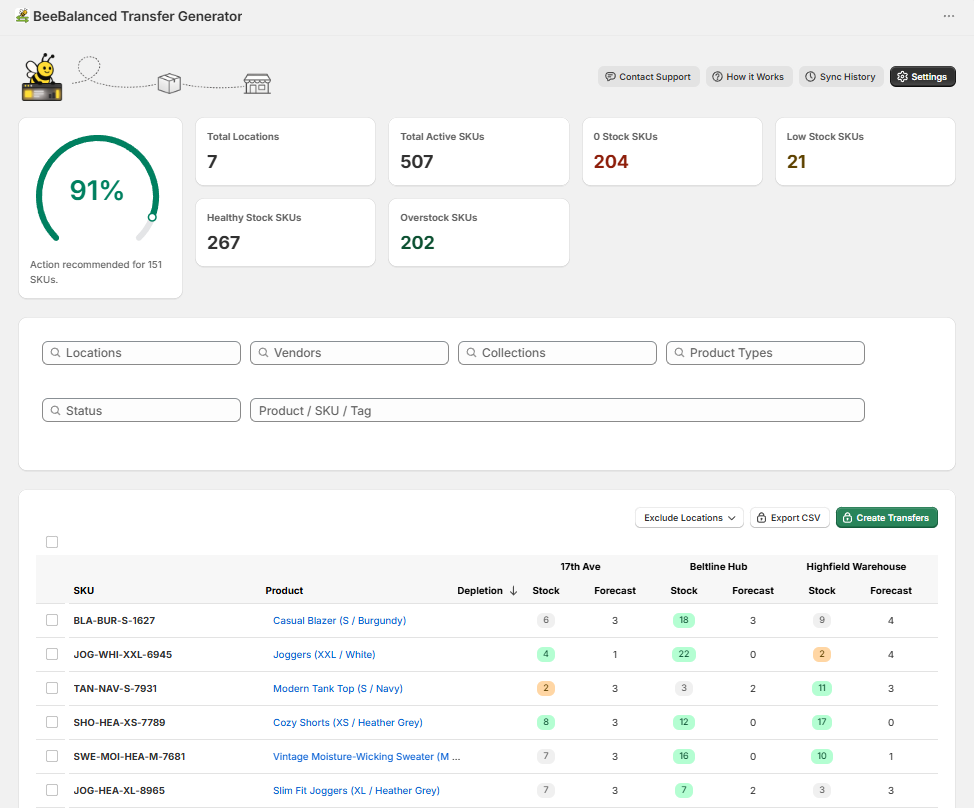Export the table as CSV
Image resolution: width=974 pixels, height=808 pixels.
[790, 517]
